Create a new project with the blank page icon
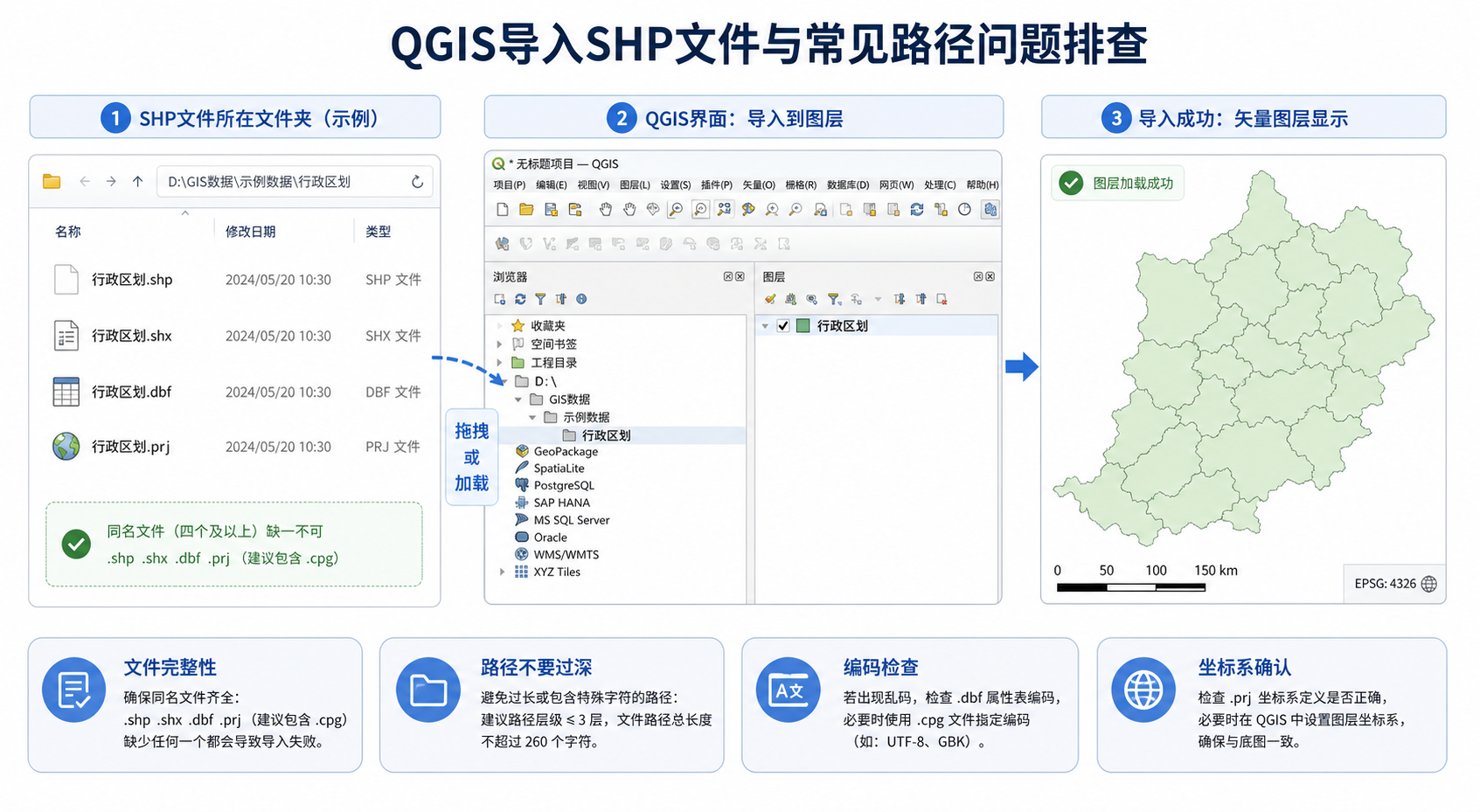The image size is (1480, 812). tap(503, 209)
